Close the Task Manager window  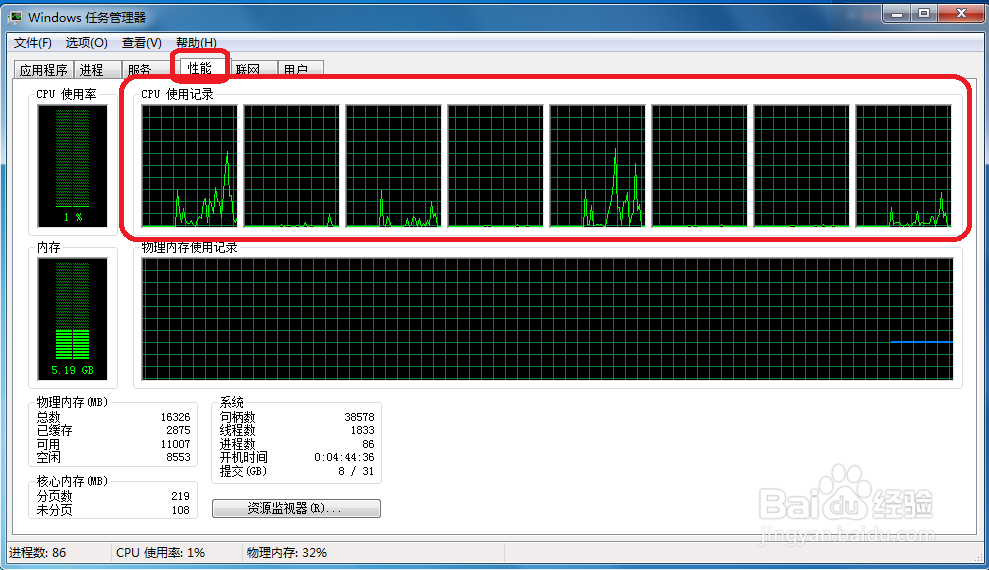coord(961,13)
